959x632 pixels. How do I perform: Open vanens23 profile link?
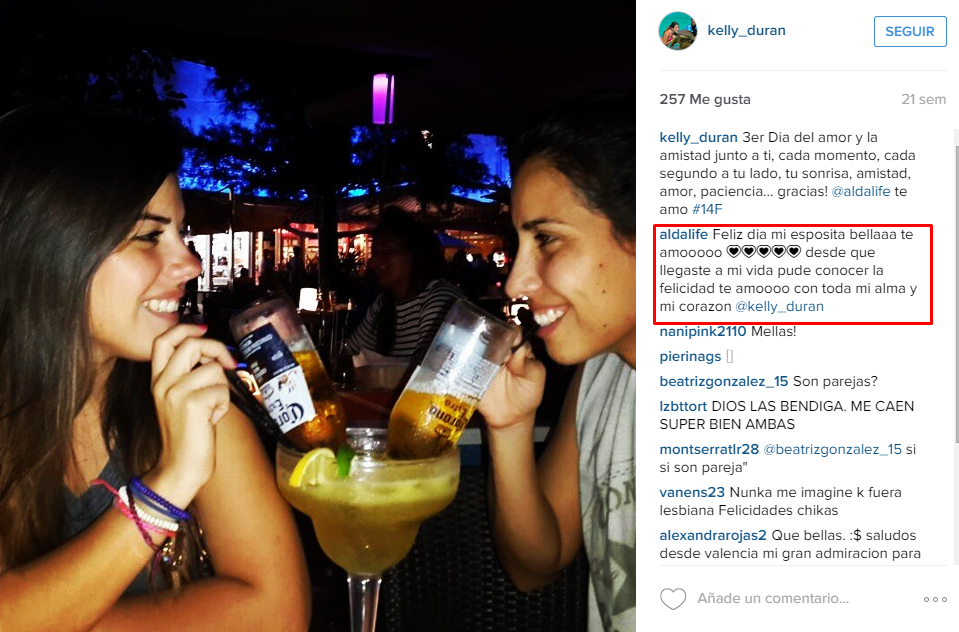[692, 492]
